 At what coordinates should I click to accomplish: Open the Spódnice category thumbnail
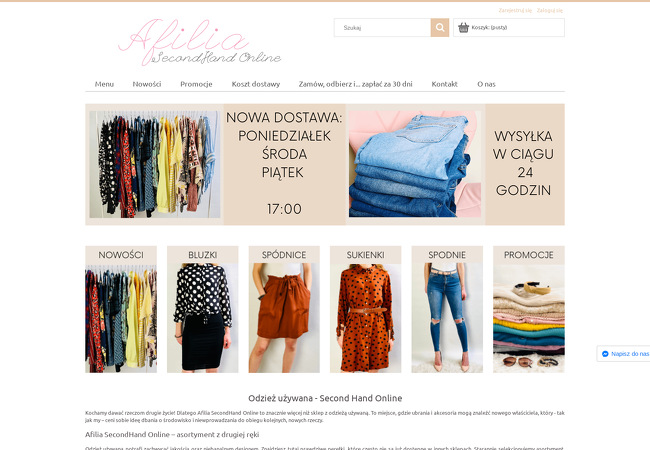point(284,310)
